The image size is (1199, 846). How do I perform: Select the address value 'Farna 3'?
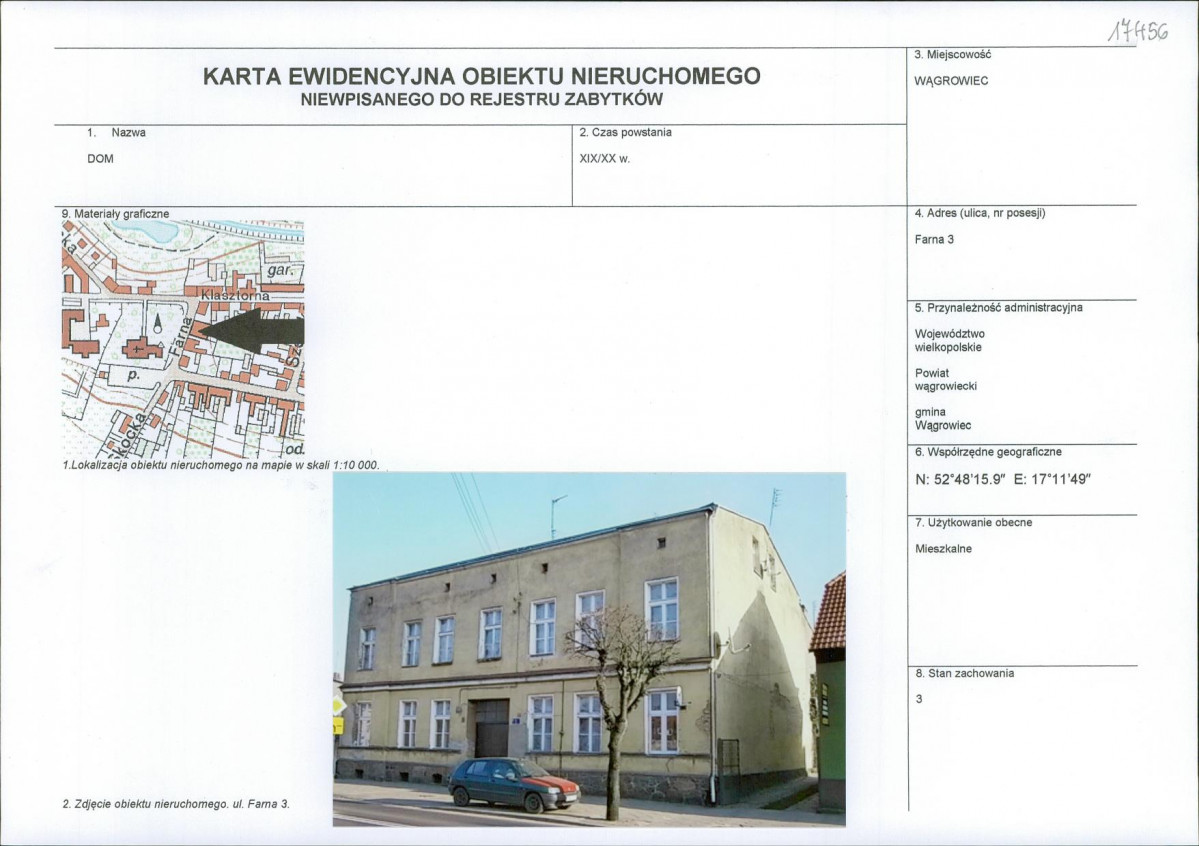[x=934, y=239]
